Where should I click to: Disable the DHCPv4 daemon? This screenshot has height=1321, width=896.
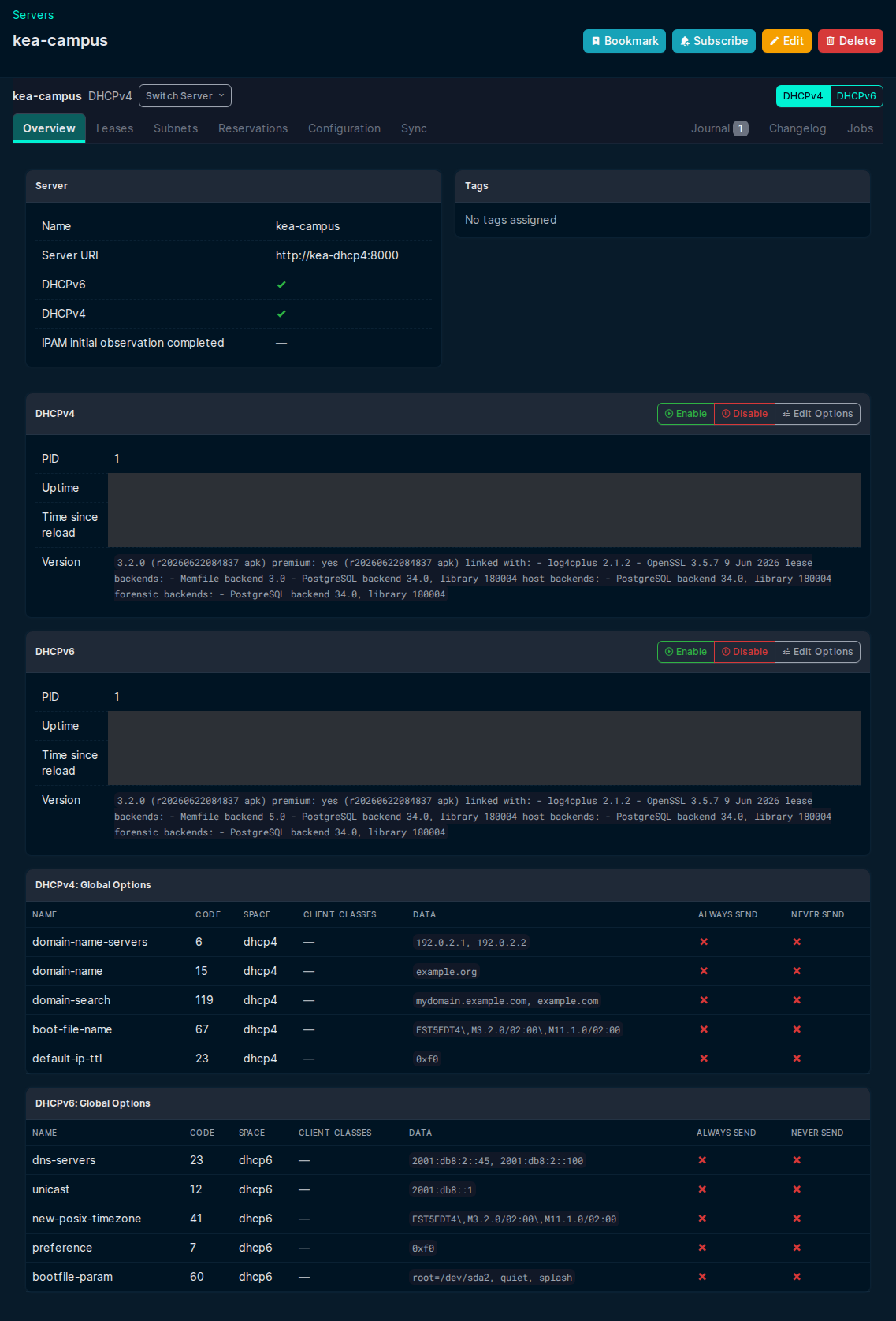(745, 414)
